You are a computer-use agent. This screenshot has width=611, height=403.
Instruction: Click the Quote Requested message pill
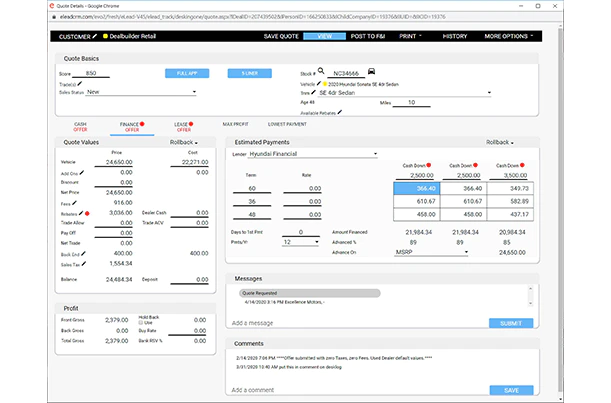pyautogui.click(x=310, y=293)
